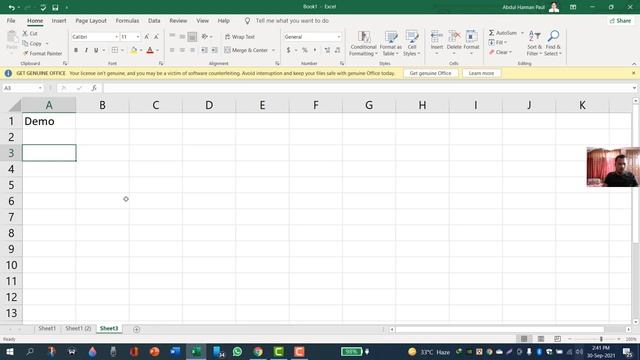Screen dimensions: 640x360
Task: Open WhatsApp from taskbar
Action: point(237,351)
